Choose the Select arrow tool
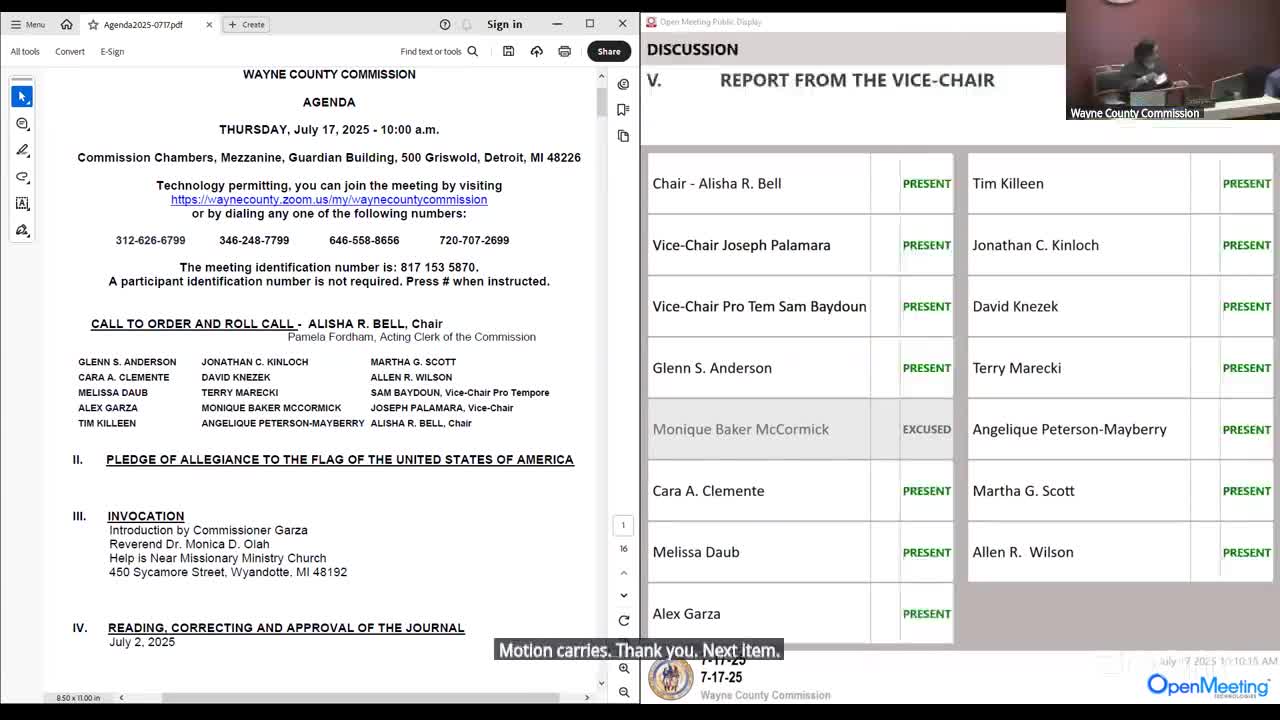 click(22, 96)
